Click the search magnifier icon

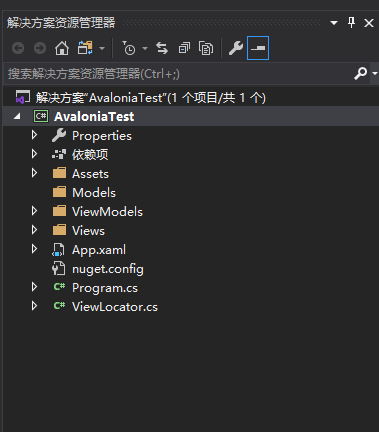(360, 73)
